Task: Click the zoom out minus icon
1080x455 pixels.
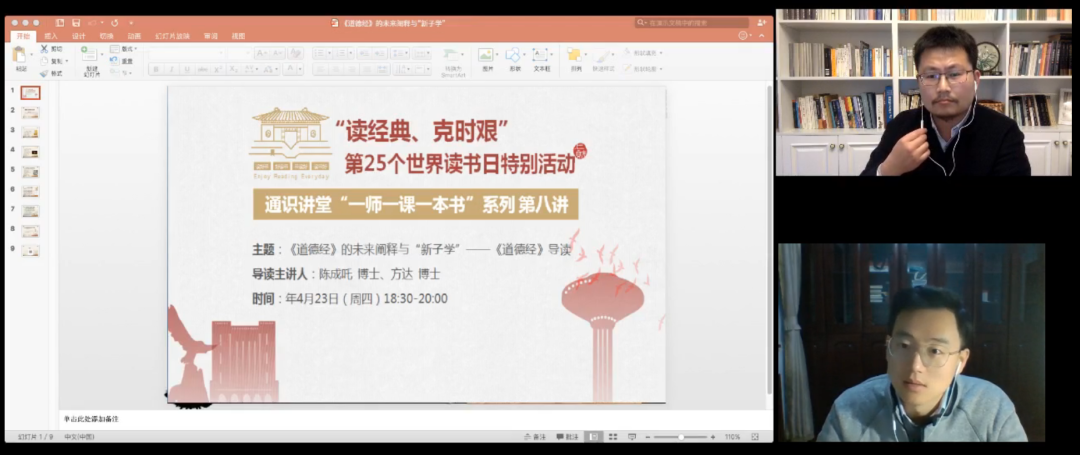Action: [649, 437]
